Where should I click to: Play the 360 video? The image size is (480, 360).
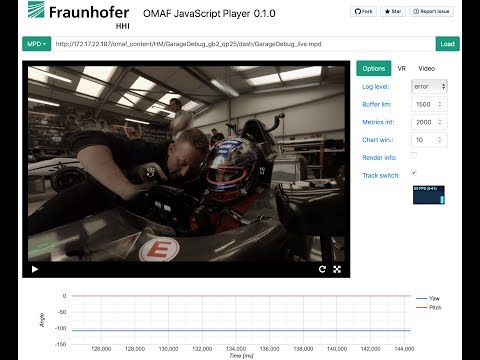coord(35,269)
